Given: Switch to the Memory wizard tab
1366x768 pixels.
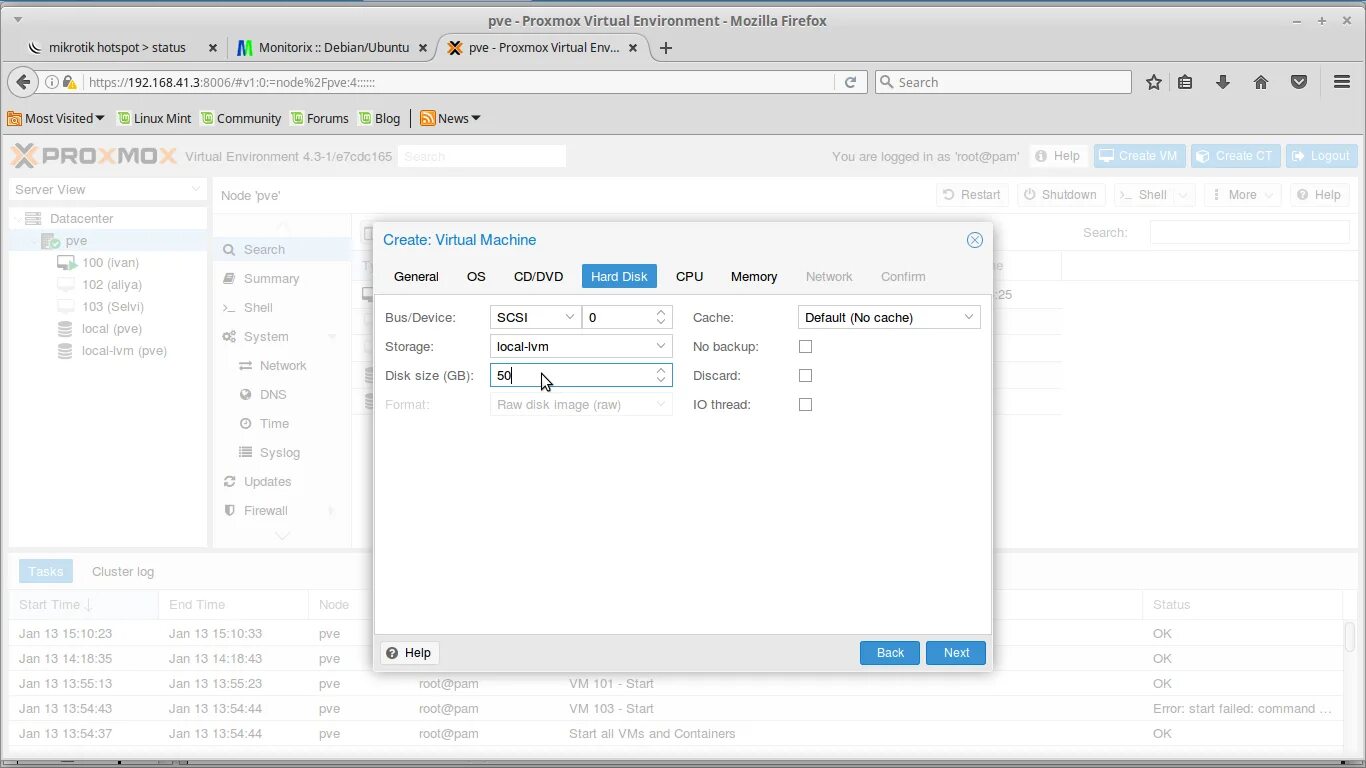Looking at the screenshot, I should coord(754,276).
